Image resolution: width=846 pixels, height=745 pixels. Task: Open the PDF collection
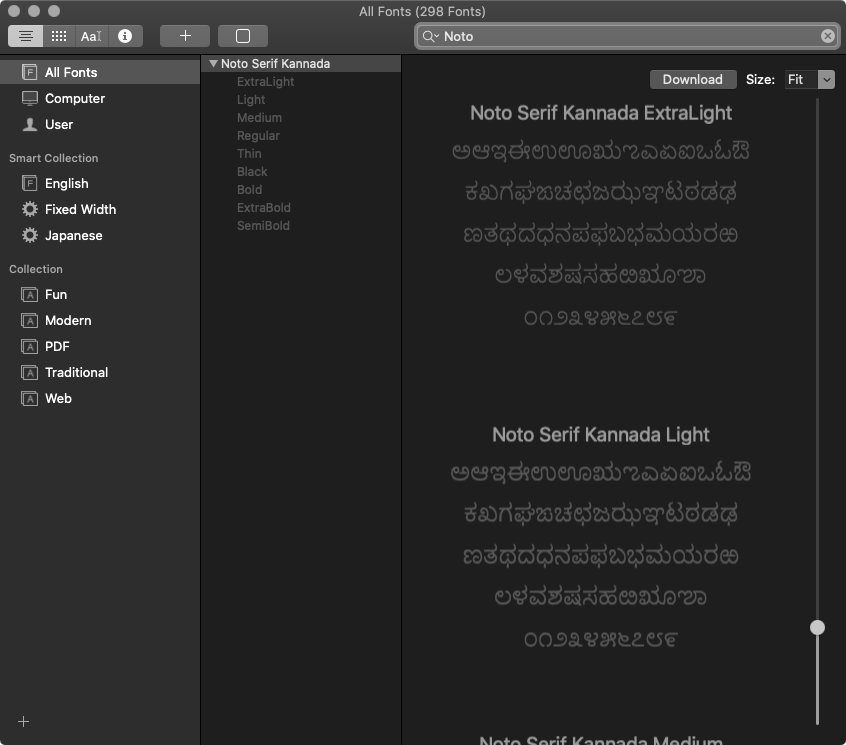tap(100, 346)
